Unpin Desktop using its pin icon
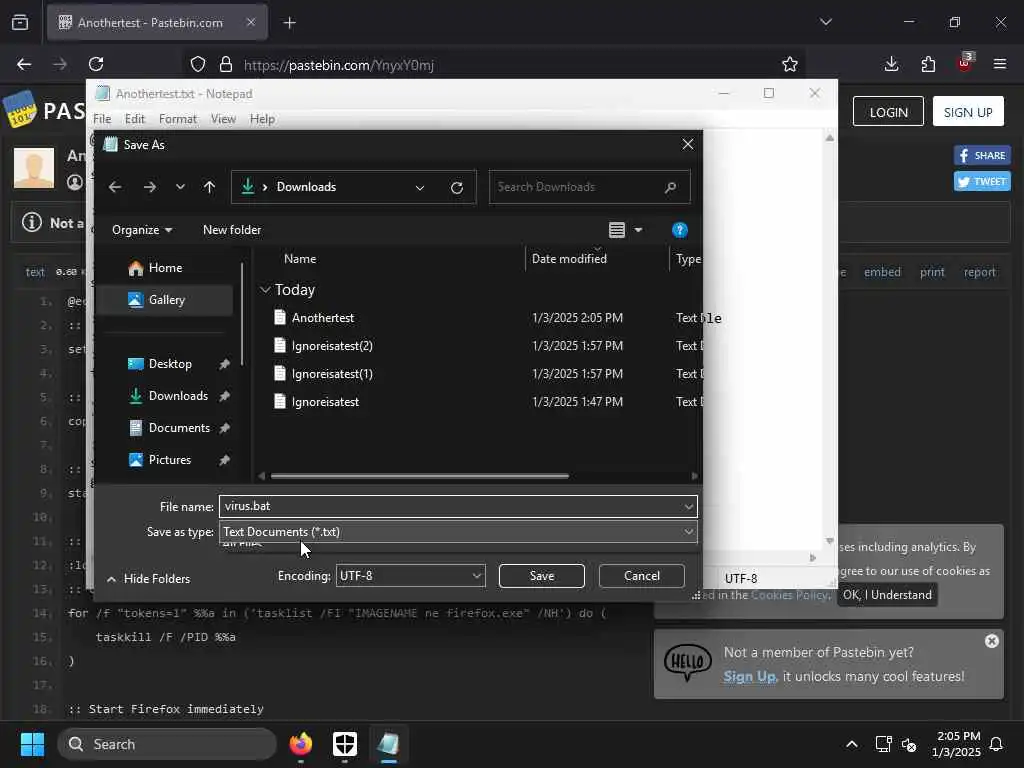1024x768 pixels. coord(224,364)
